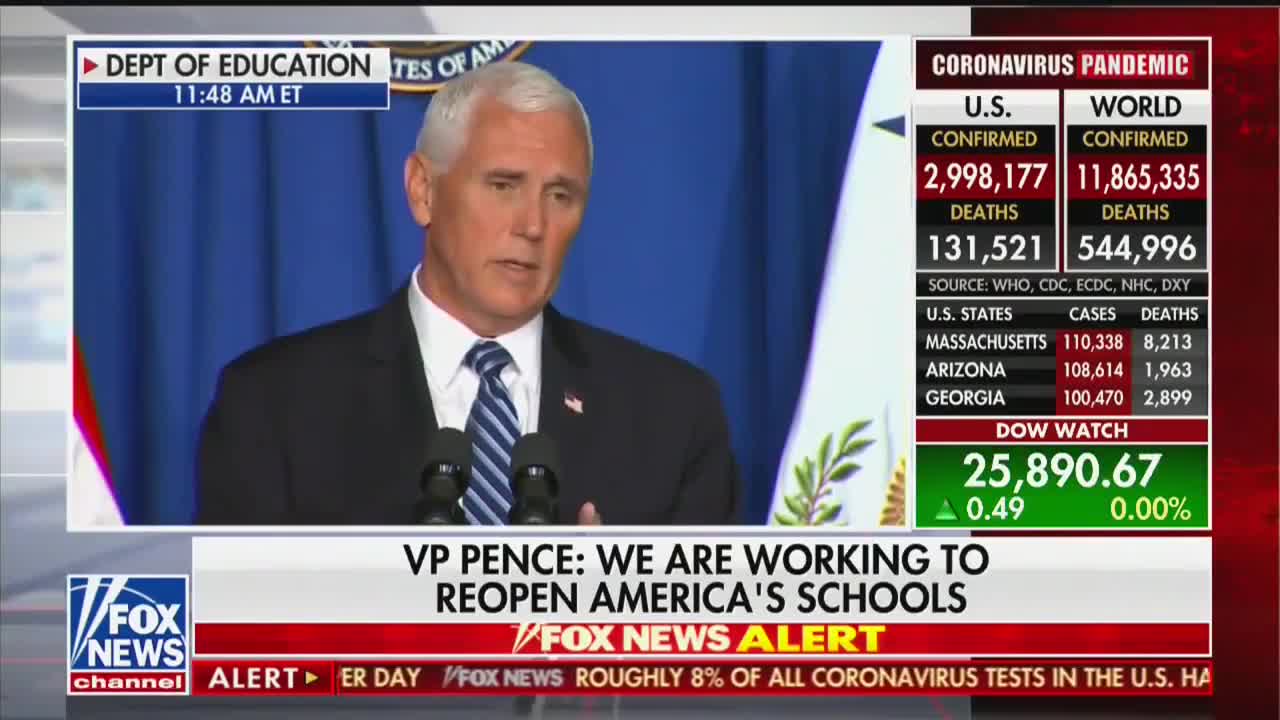The image size is (1280, 720).
Task: Click the green Dow up-arrow triangle
Action: 945,510
